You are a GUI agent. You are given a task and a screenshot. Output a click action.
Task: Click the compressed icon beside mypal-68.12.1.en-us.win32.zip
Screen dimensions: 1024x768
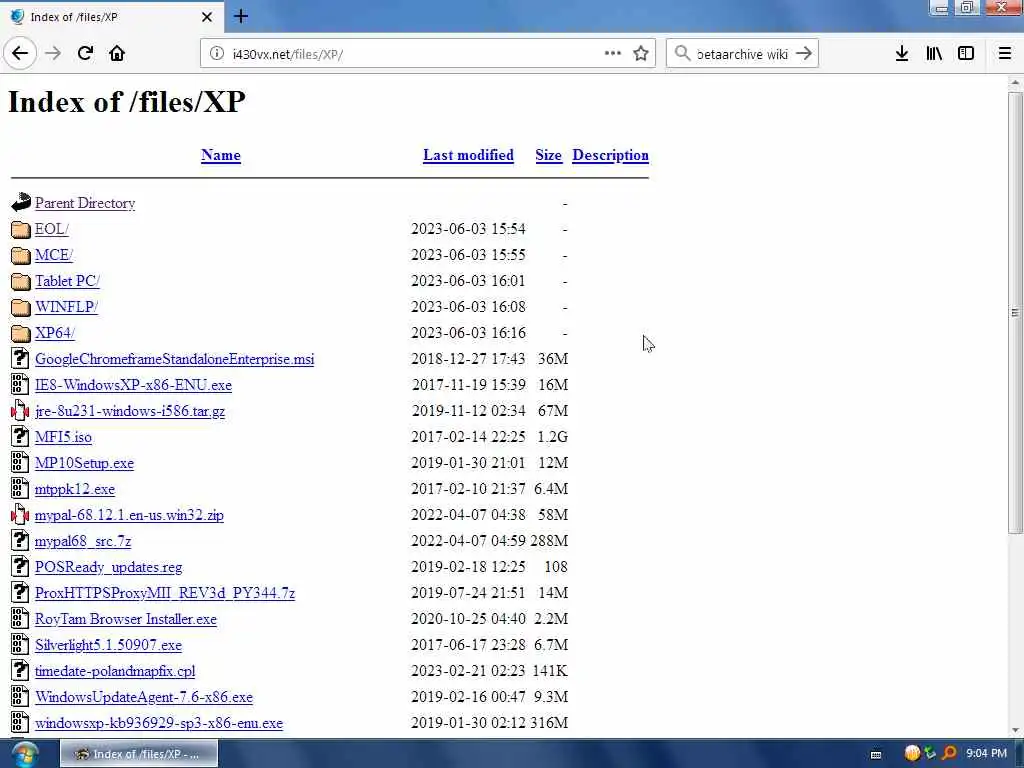tap(20, 515)
